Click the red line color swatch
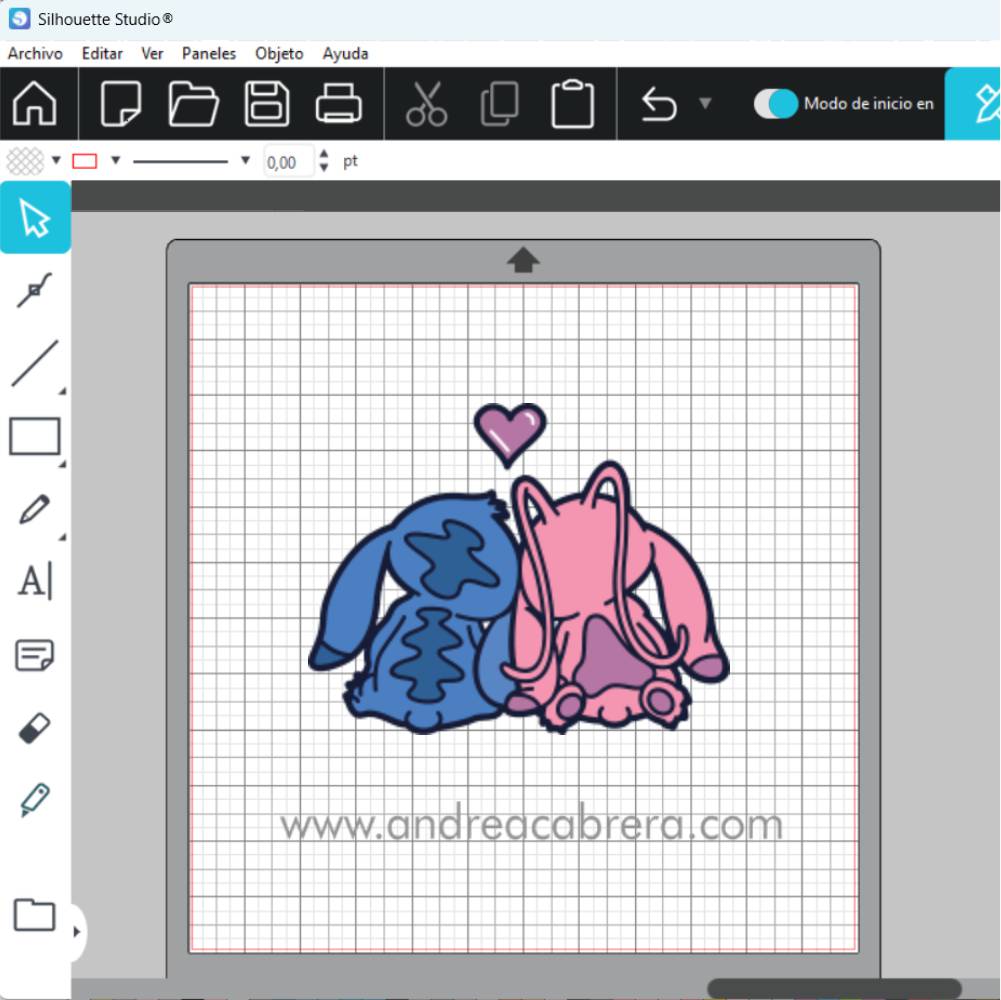The width and height of the screenshot is (1001, 1000). pos(85,161)
